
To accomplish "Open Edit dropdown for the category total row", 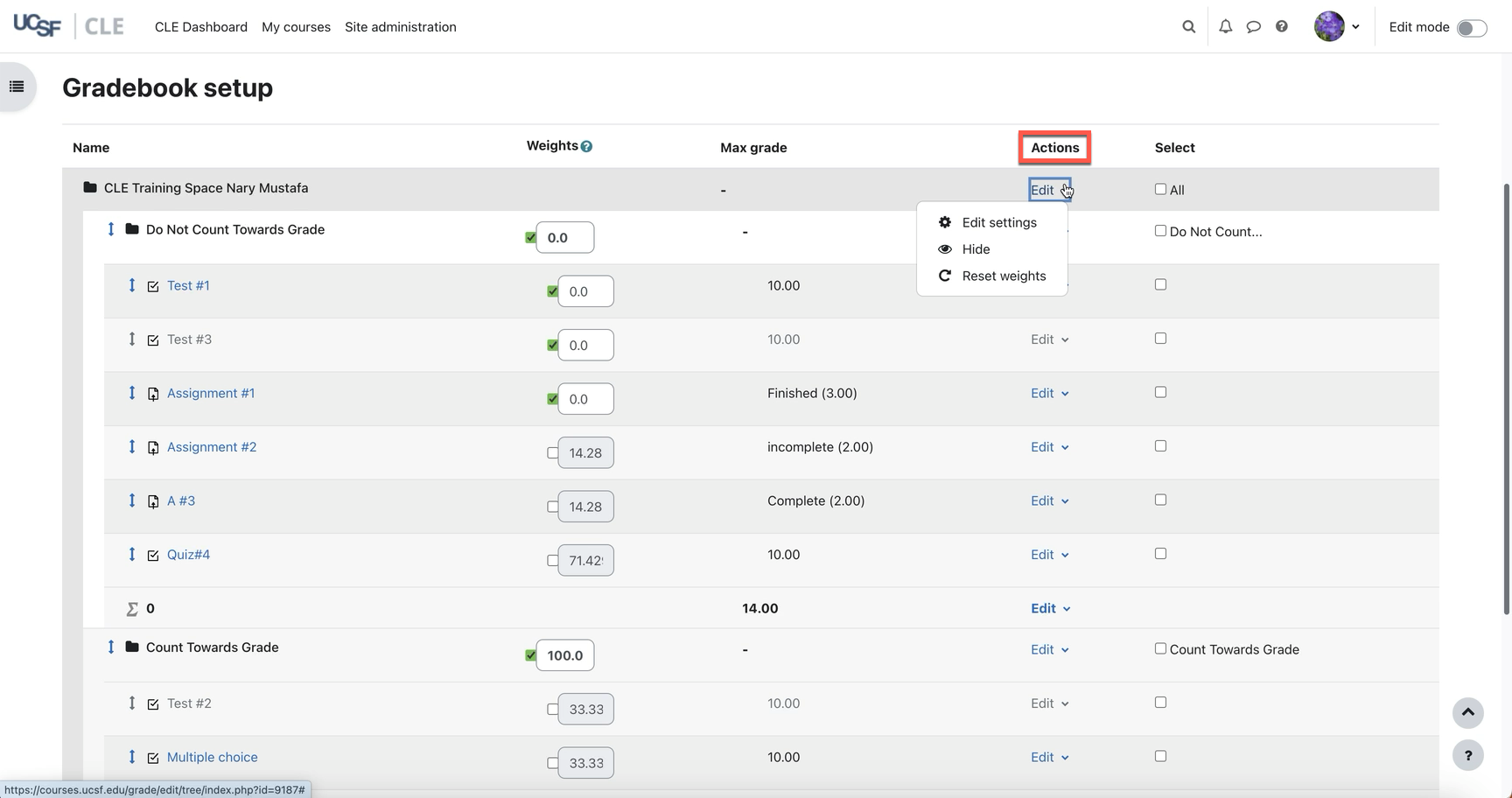I will click(1050, 608).
